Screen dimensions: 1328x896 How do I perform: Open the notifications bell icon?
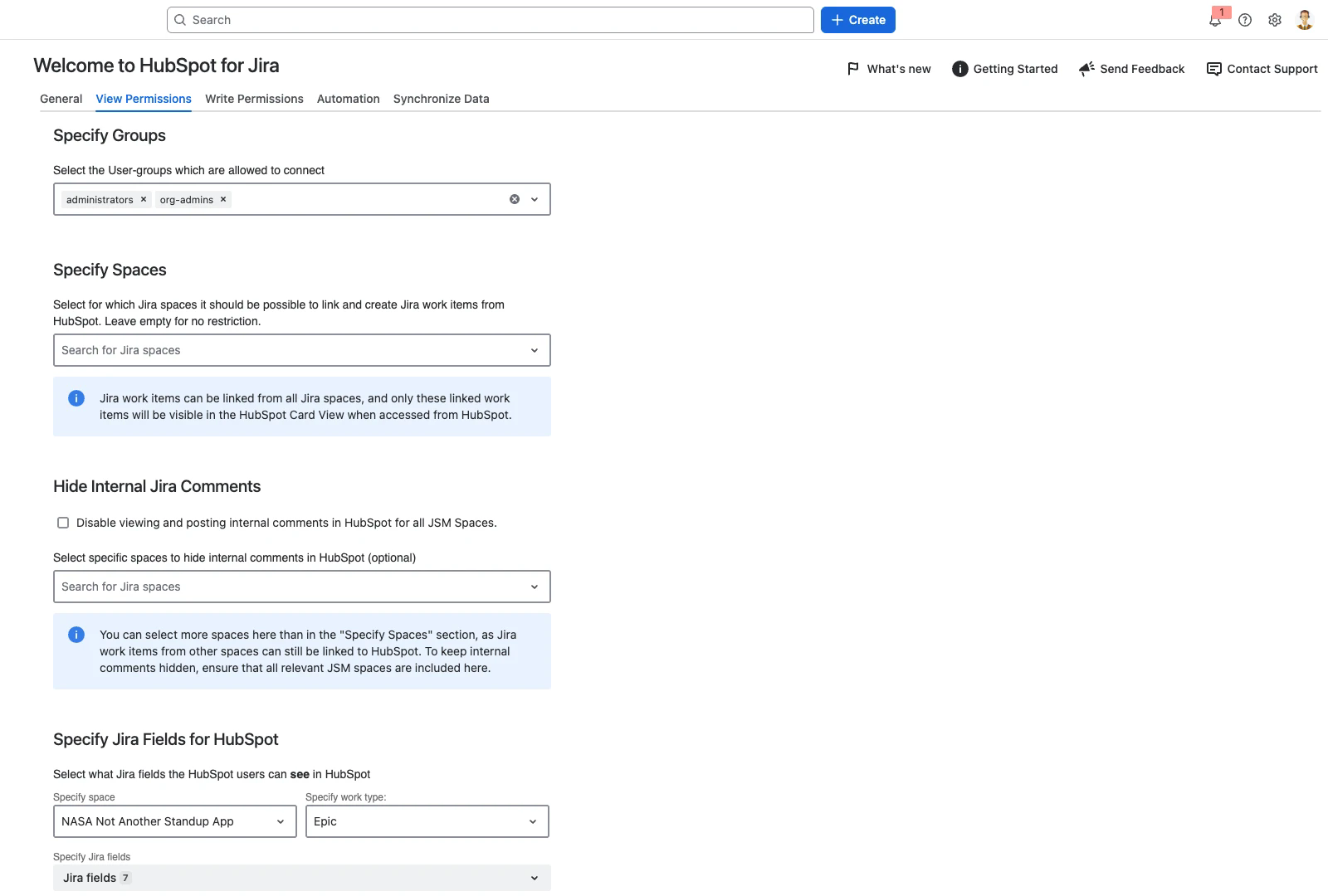click(x=1215, y=20)
